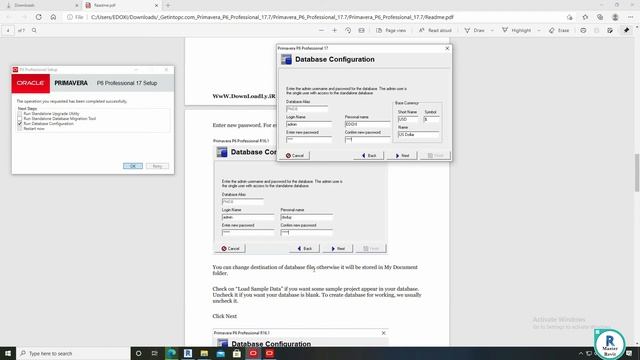The width and height of the screenshot is (640, 360).
Task: Open Revit from the taskbar
Action: coord(188,353)
